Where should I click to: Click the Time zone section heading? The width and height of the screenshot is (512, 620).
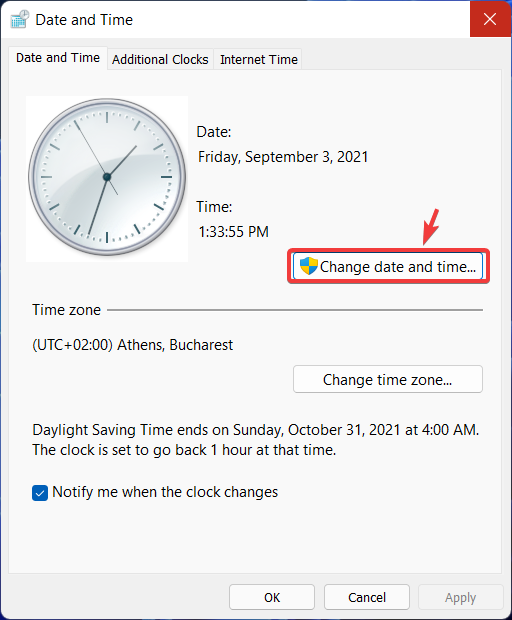point(66,310)
